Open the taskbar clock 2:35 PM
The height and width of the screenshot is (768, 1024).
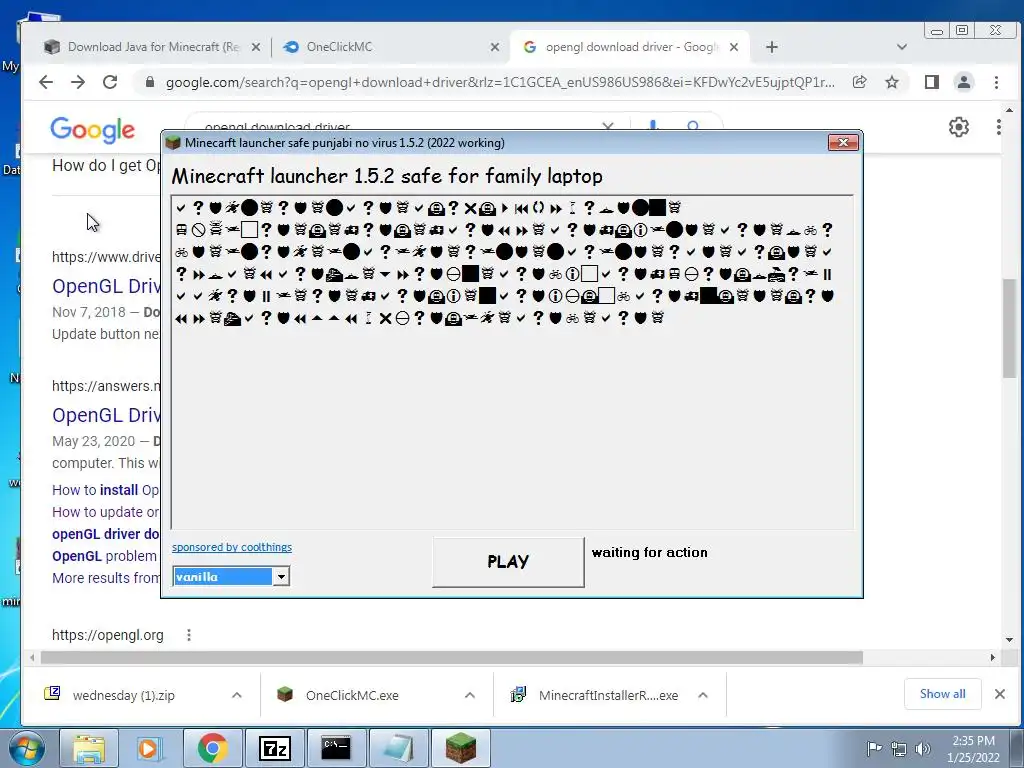coord(973,748)
